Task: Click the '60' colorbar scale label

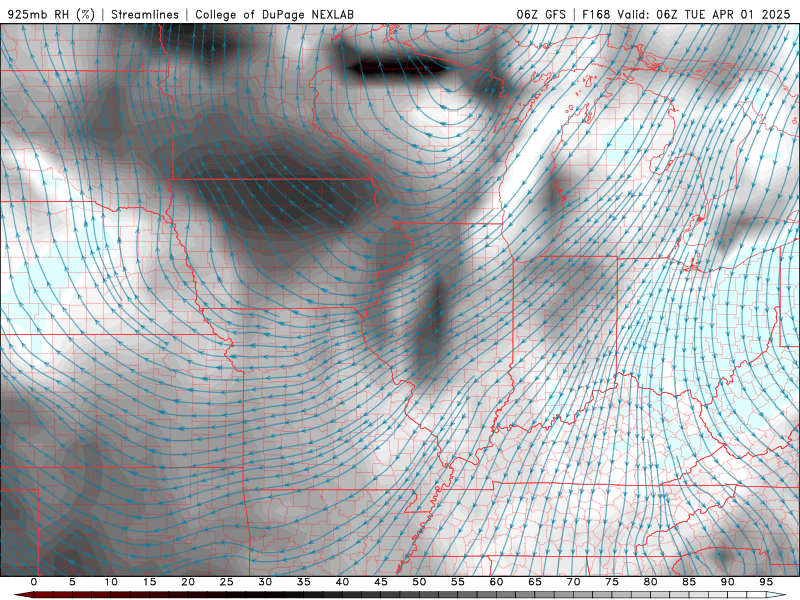Action: tap(496, 582)
